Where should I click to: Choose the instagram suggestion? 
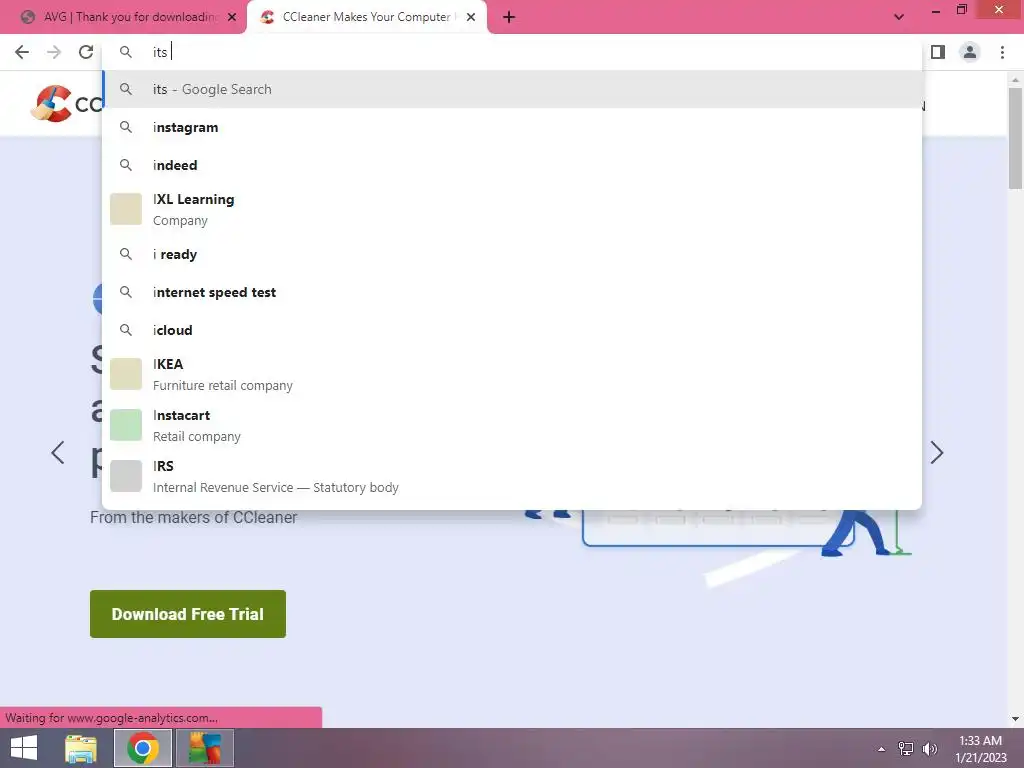tap(512, 127)
